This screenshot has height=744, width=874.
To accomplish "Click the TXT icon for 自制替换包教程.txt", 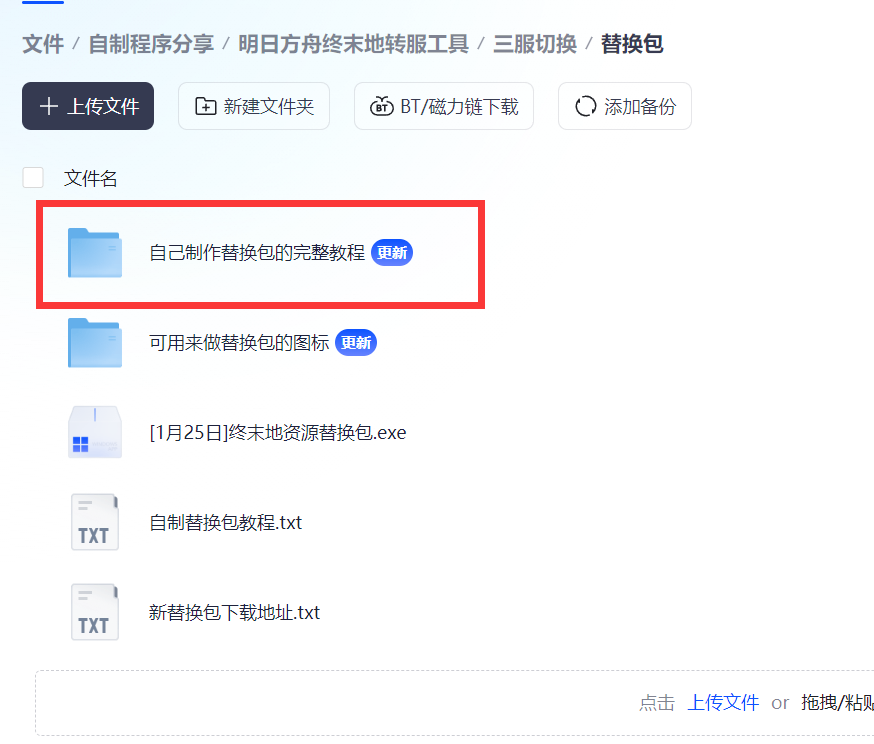I will click(x=95, y=522).
